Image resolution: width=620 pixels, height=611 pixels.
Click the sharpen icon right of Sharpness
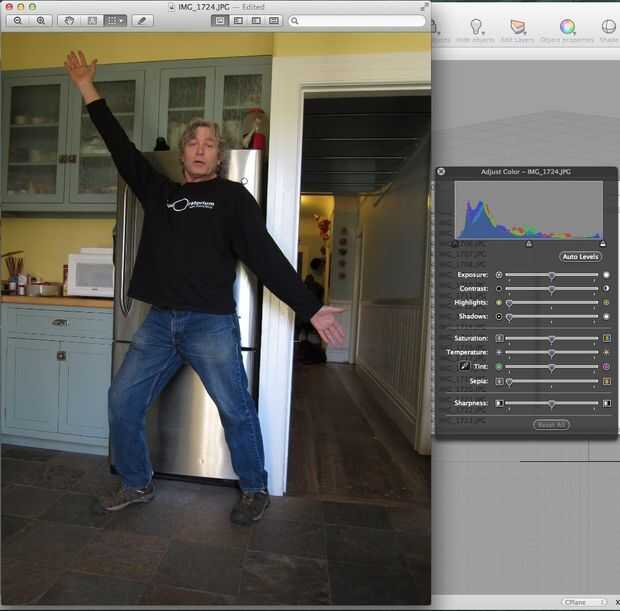[607, 403]
